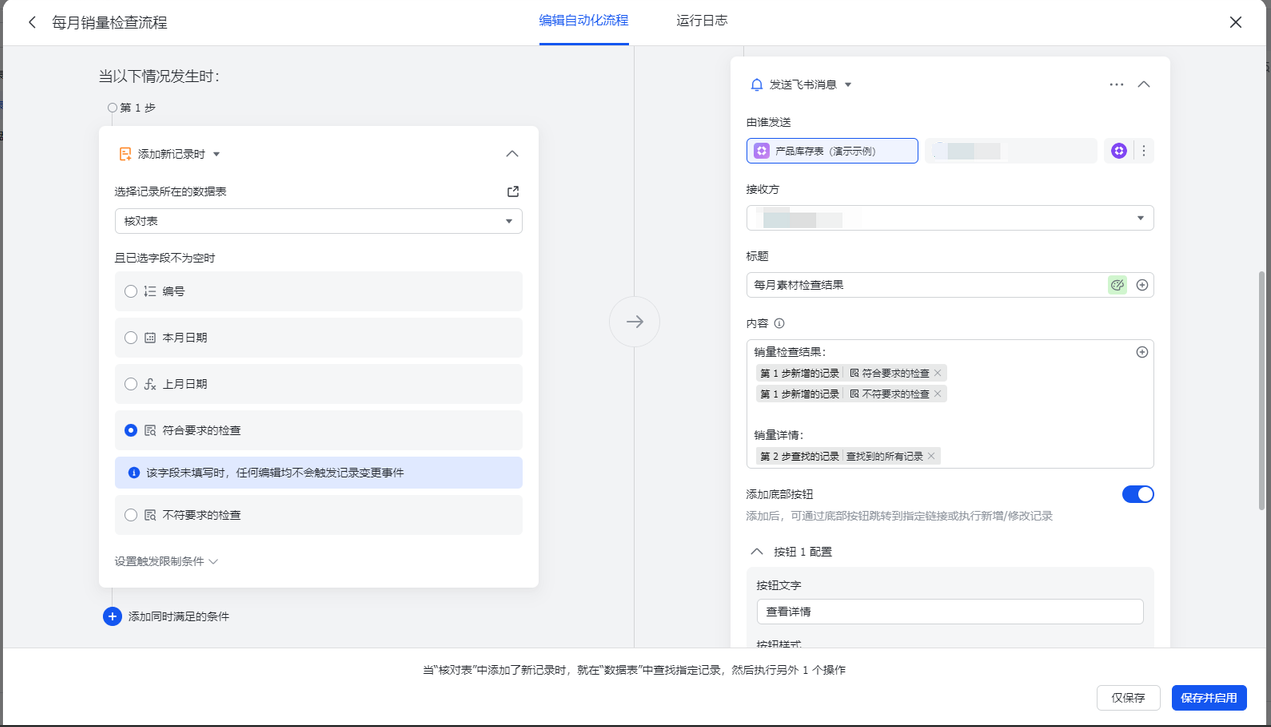Click the 按钮文字 input field

pyautogui.click(x=949, y=612)
